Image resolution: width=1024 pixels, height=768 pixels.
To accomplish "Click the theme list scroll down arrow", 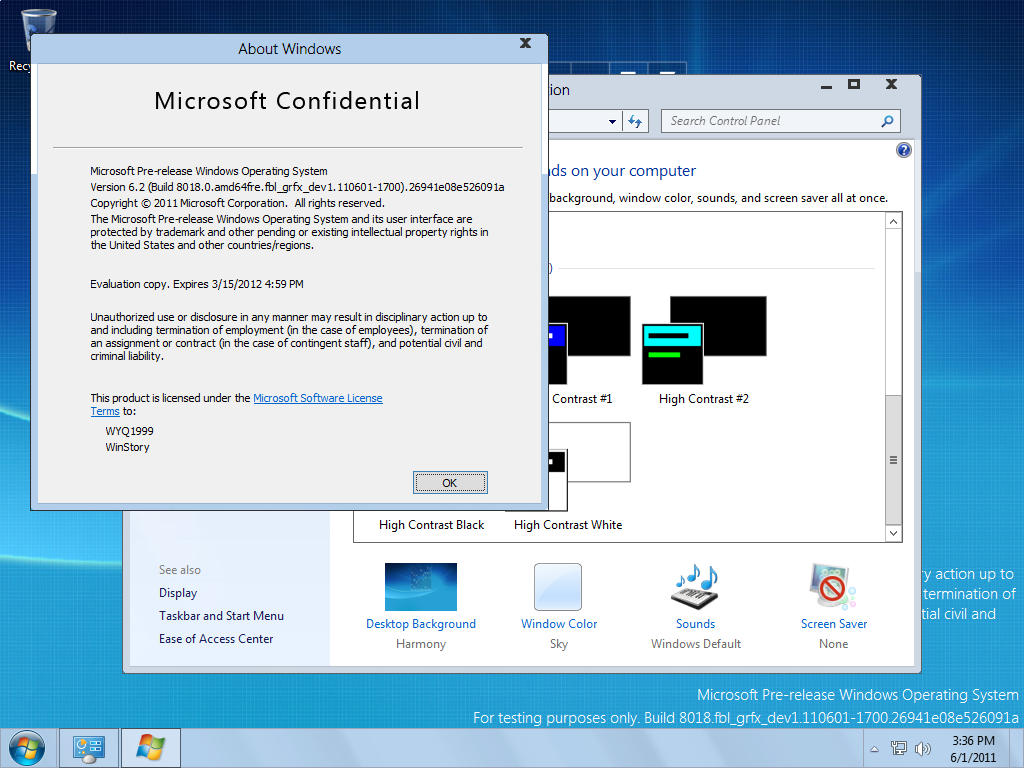I will [894, 534].
